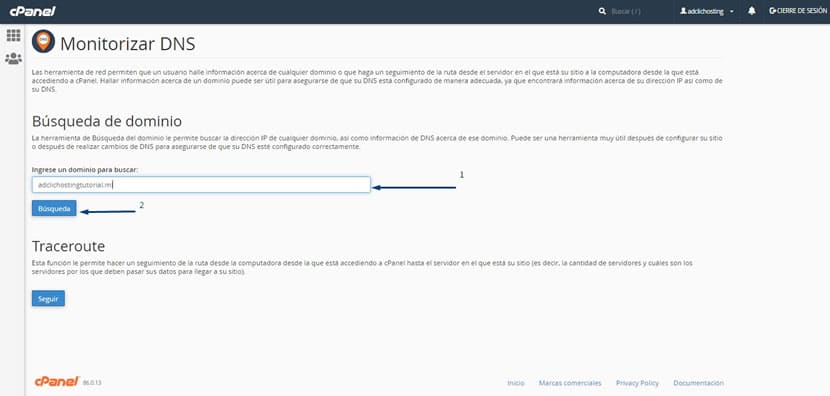Open the Inicio footer link
This screenshot has height=396, width=830.
[x=516, y=383]
